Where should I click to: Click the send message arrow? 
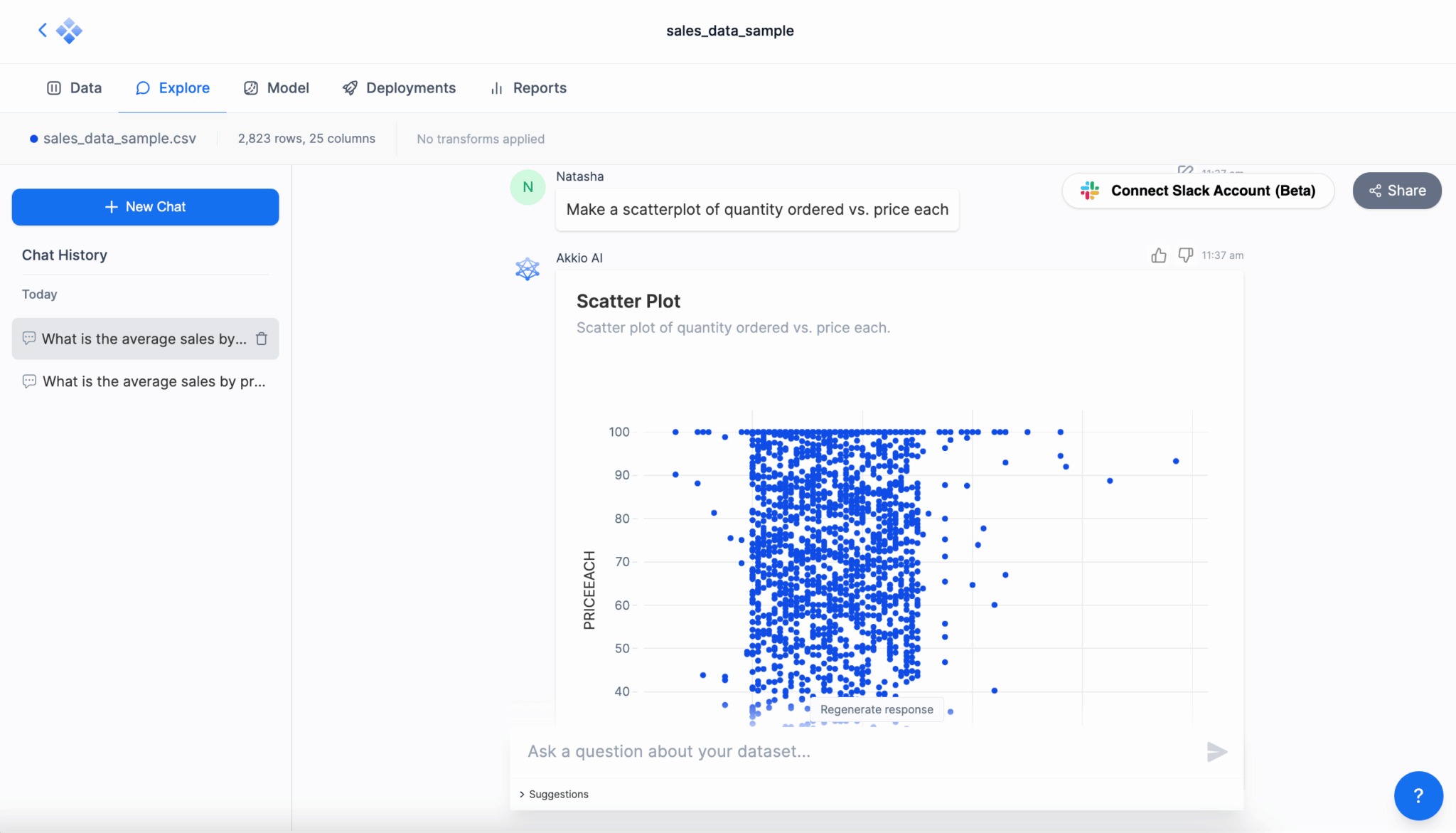[1216, 752]
